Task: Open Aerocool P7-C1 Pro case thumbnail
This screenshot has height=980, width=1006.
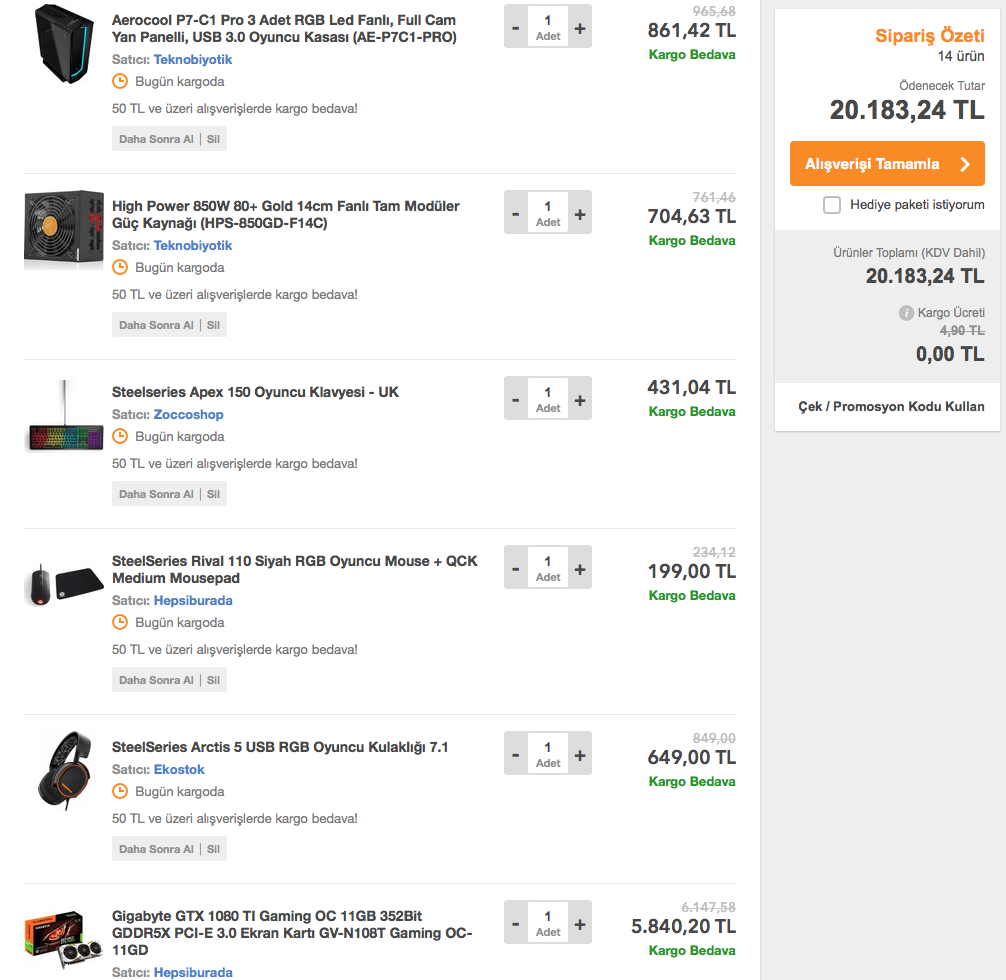Action: tap(62, 45)
